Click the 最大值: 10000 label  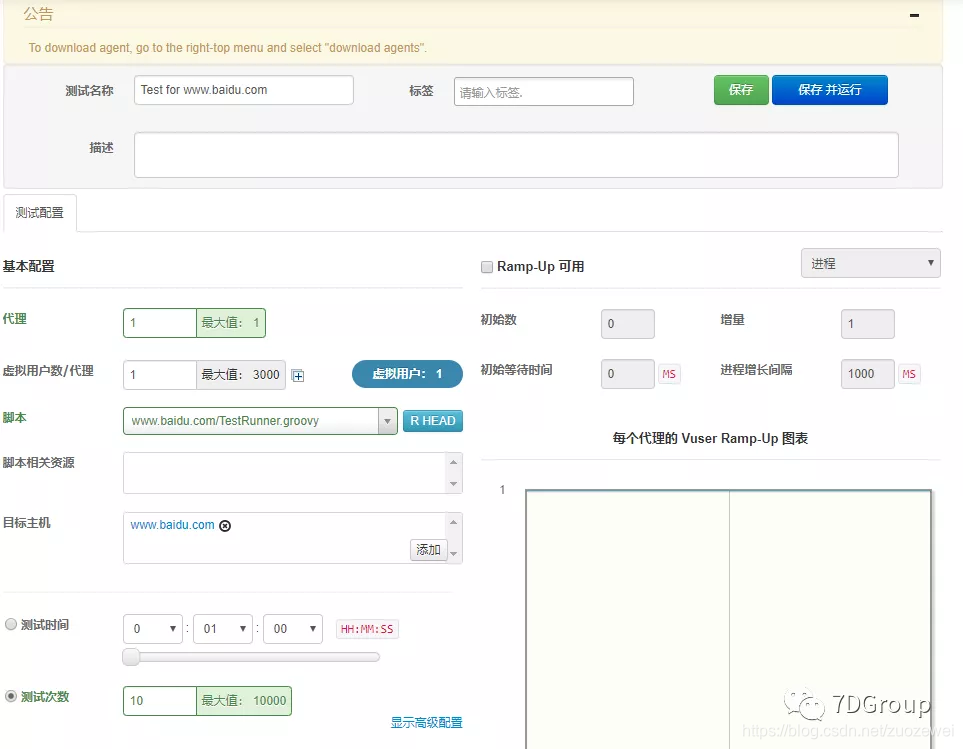[x=244, y=701]
